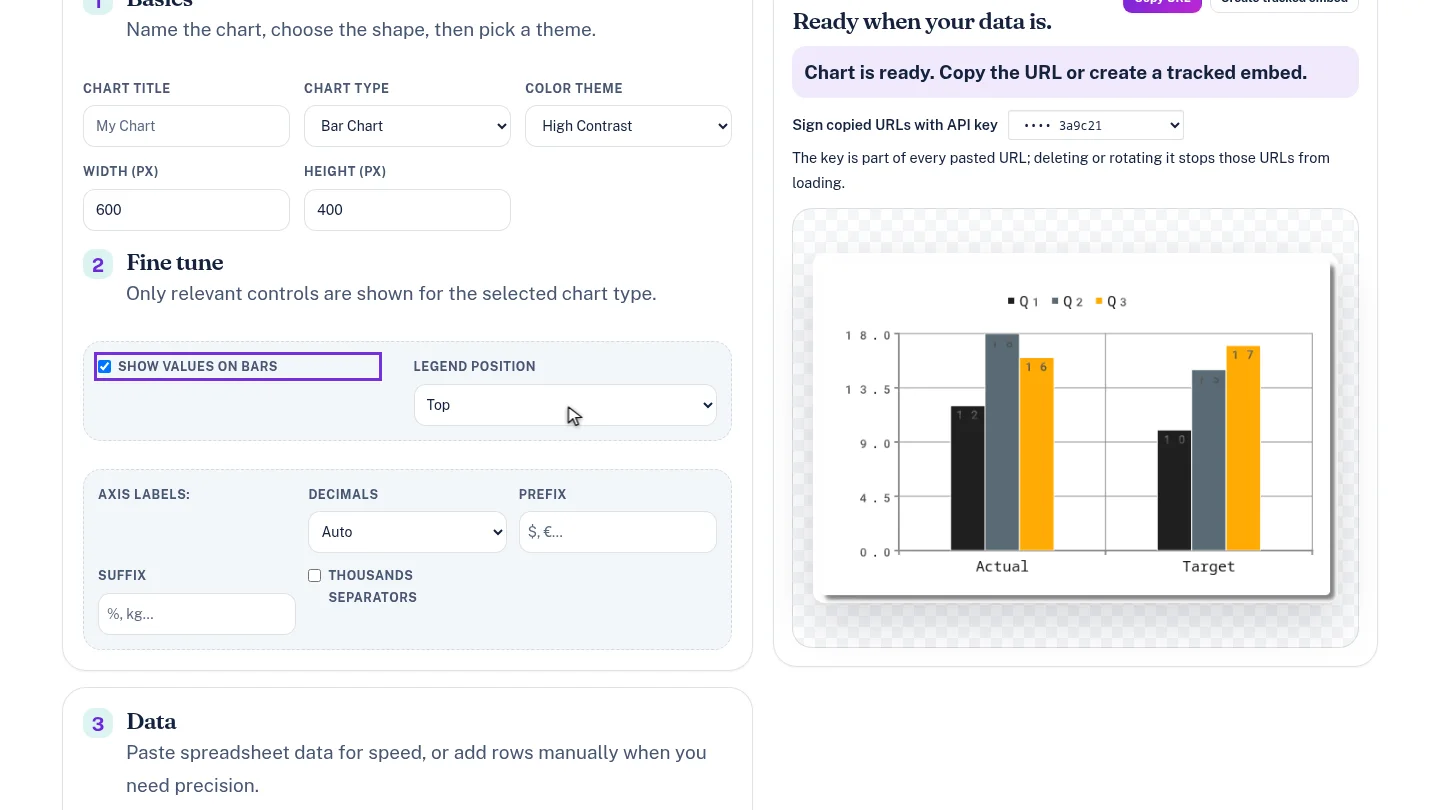The height and width of the screenshot is (810, 1440).
Task: Click the step 2 number badge
Action: [x=98, y=265]
